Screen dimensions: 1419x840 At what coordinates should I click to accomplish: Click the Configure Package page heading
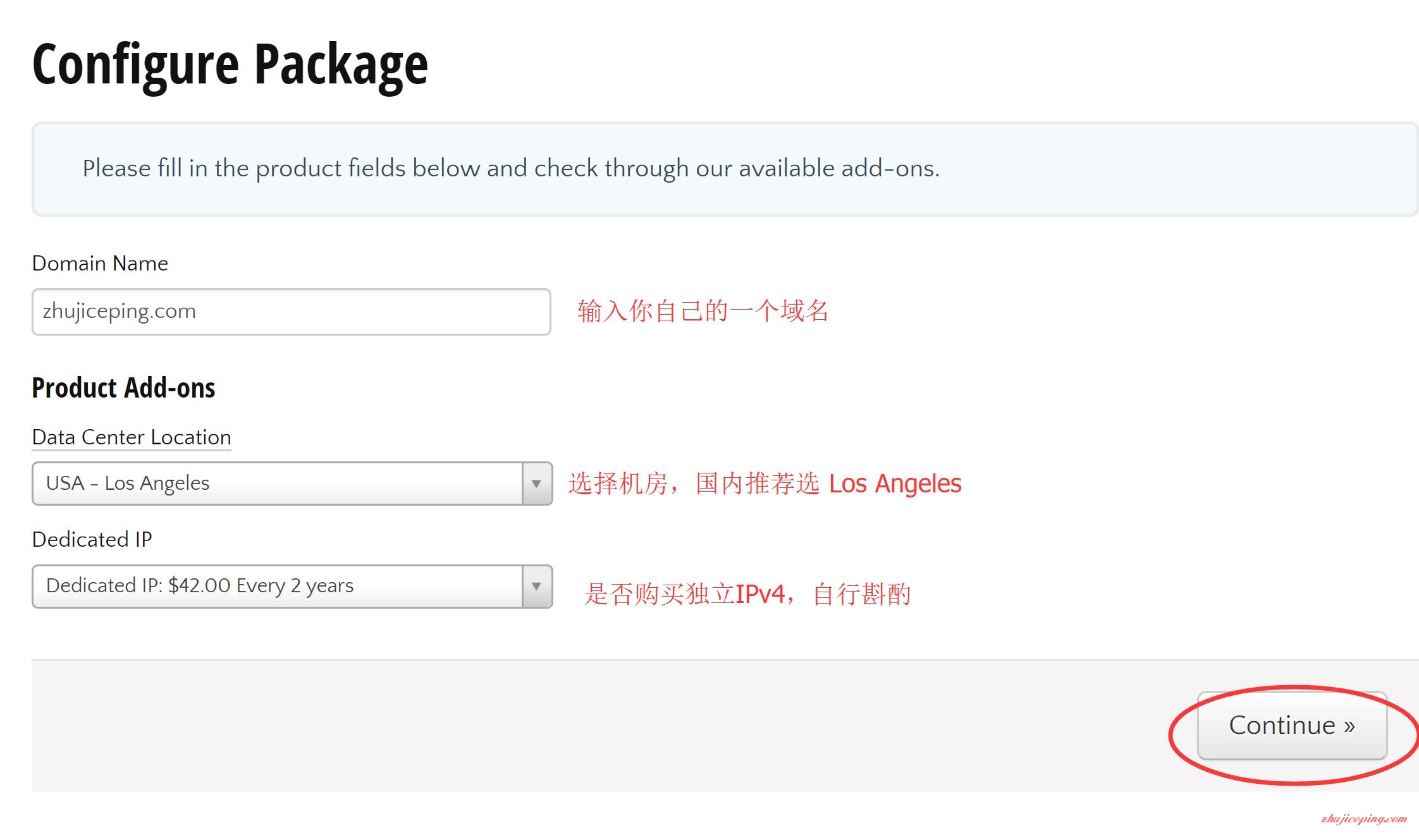click(230, 66)
